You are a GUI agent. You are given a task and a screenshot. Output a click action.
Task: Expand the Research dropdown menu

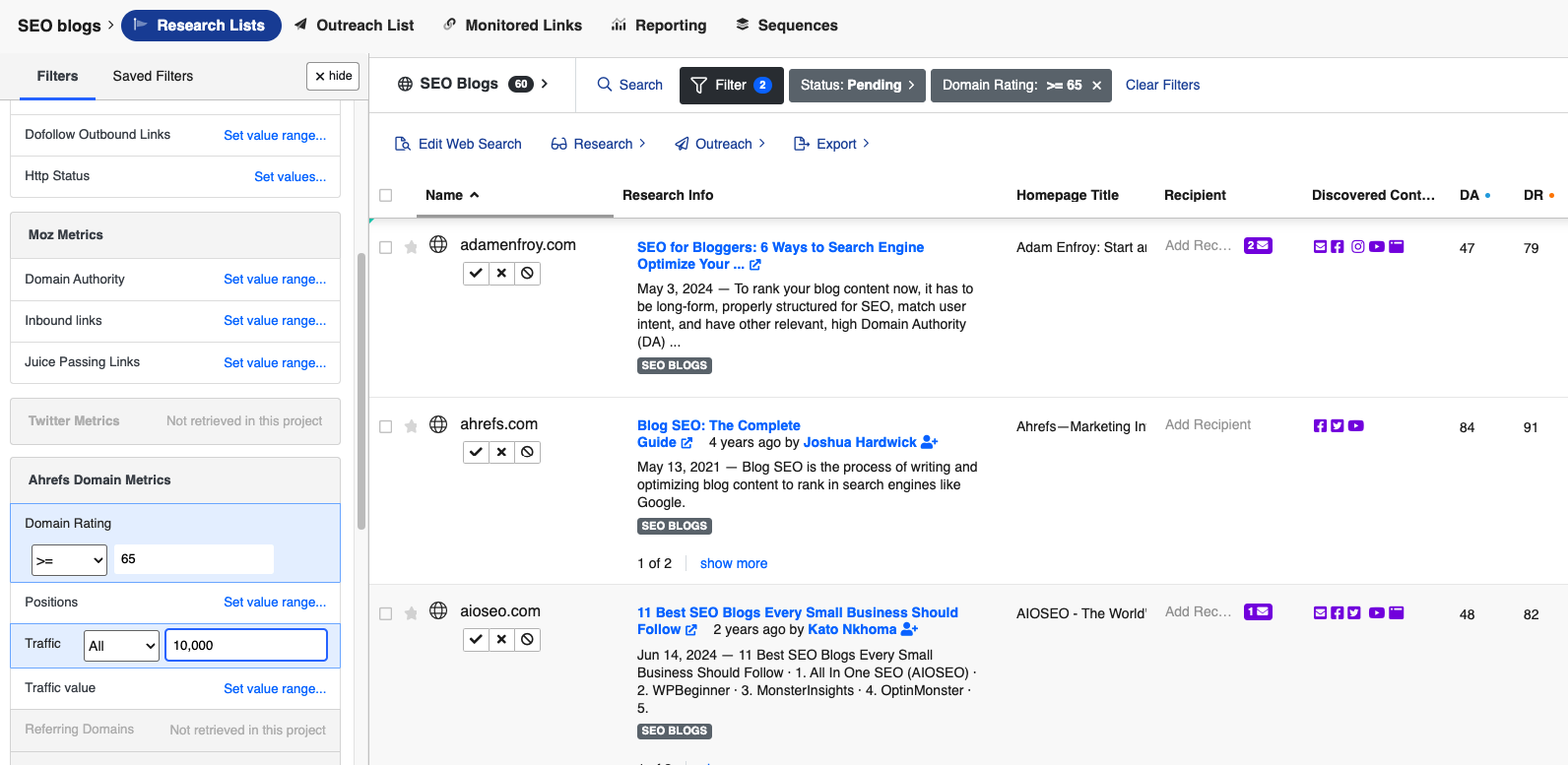pos(599,144)
